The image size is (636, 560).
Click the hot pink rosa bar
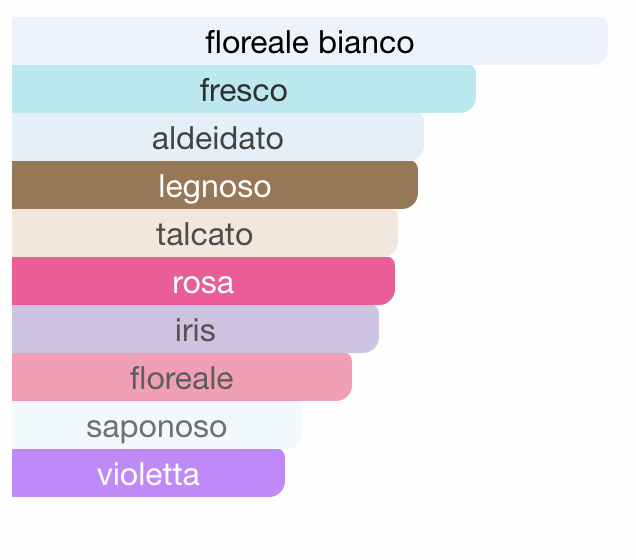[x=203, y=281]
